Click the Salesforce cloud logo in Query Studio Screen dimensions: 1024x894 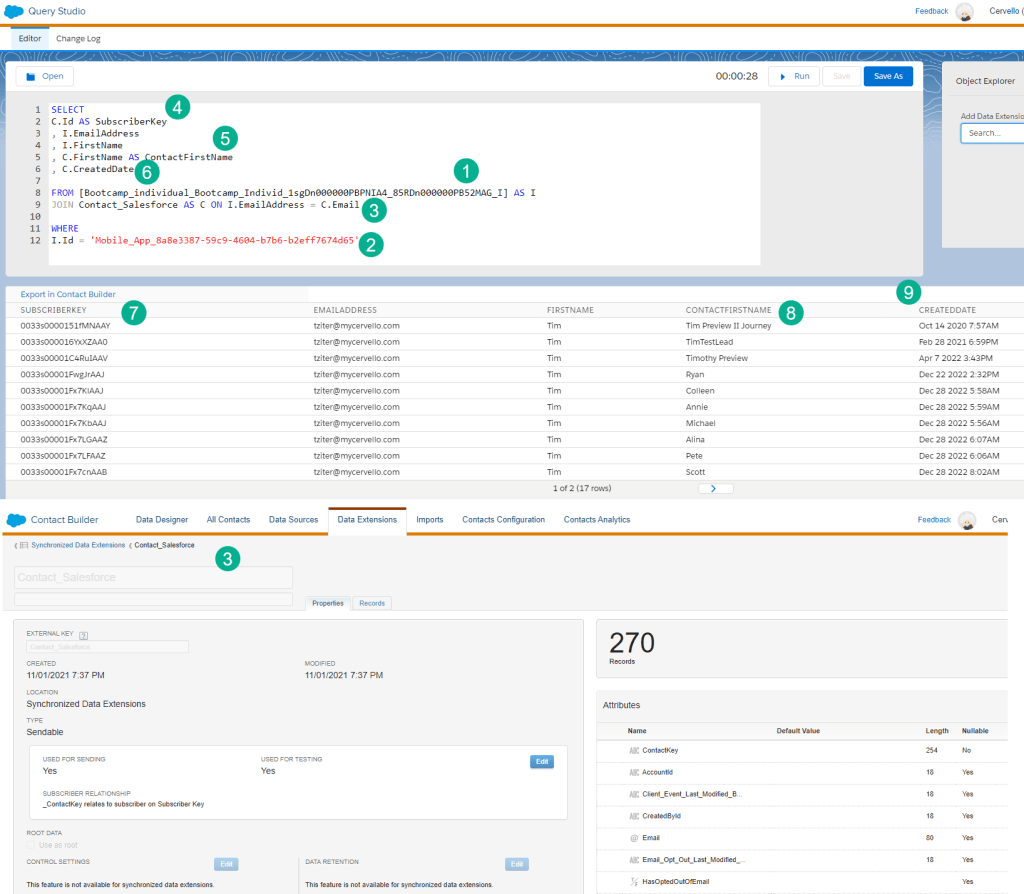point(14,11)
